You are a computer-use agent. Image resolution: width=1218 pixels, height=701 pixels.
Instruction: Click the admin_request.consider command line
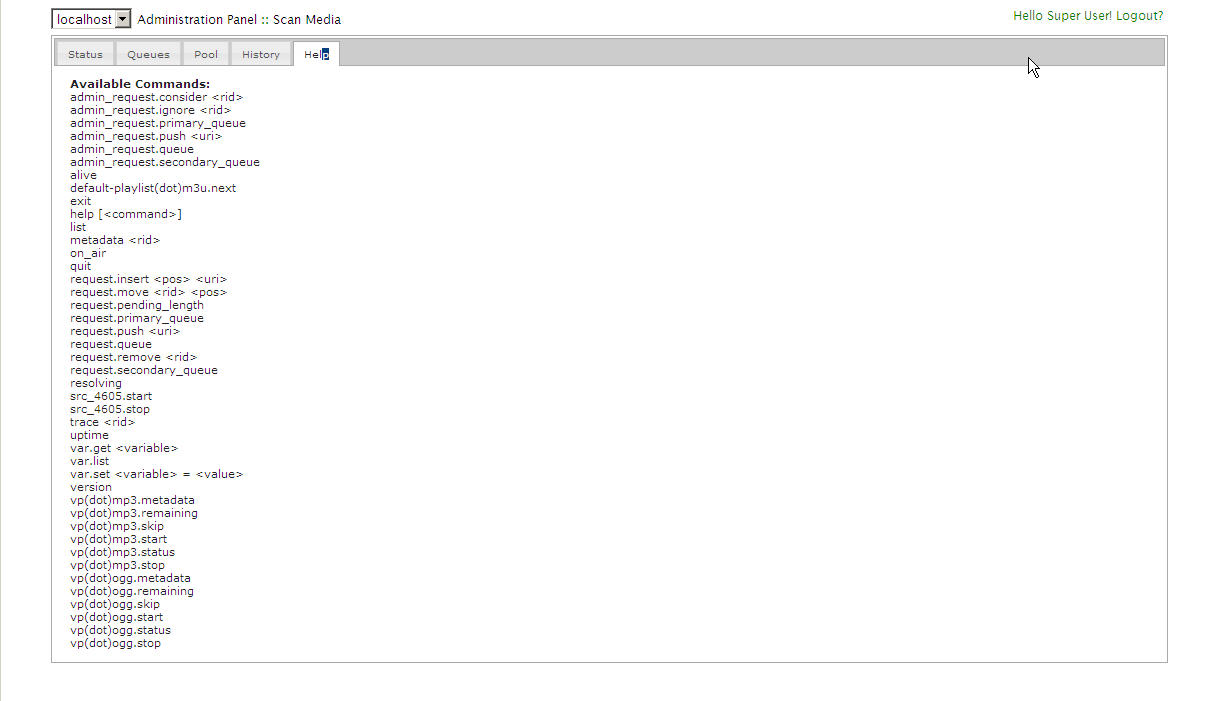pyautogui.click(x=156, y=97)
